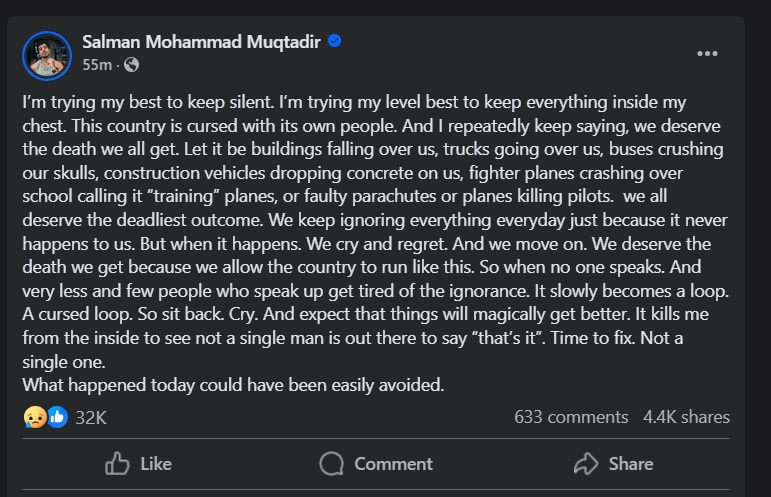Click the curved arrow Share icon
Screen dimensions: 771x497
point(585,464)
